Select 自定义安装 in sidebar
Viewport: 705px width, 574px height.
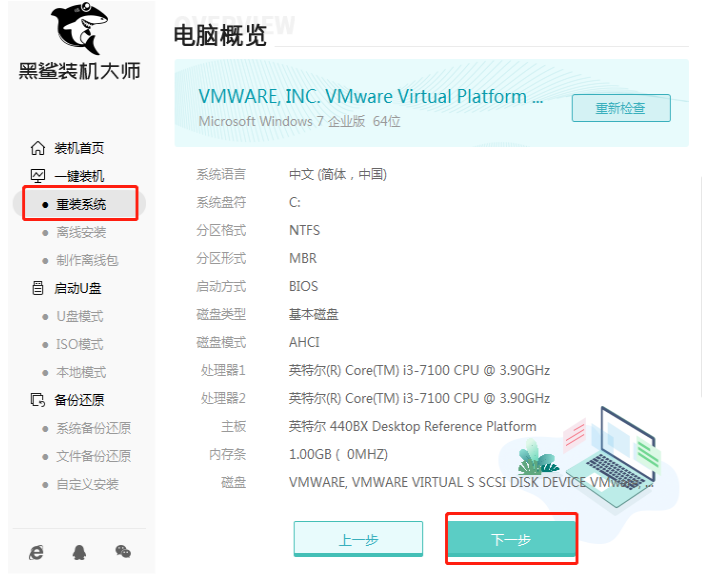tap(87, 484)
